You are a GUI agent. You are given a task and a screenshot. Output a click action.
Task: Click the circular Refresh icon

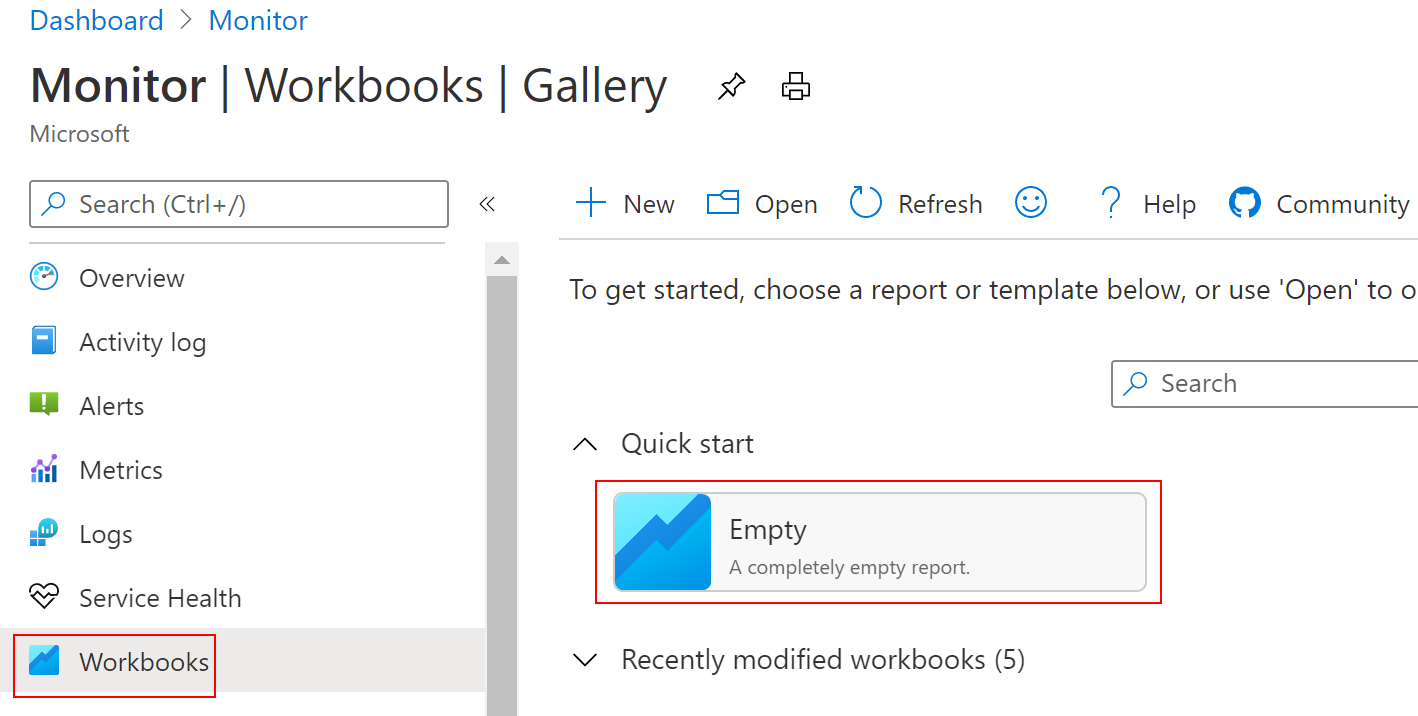[866, 203]
